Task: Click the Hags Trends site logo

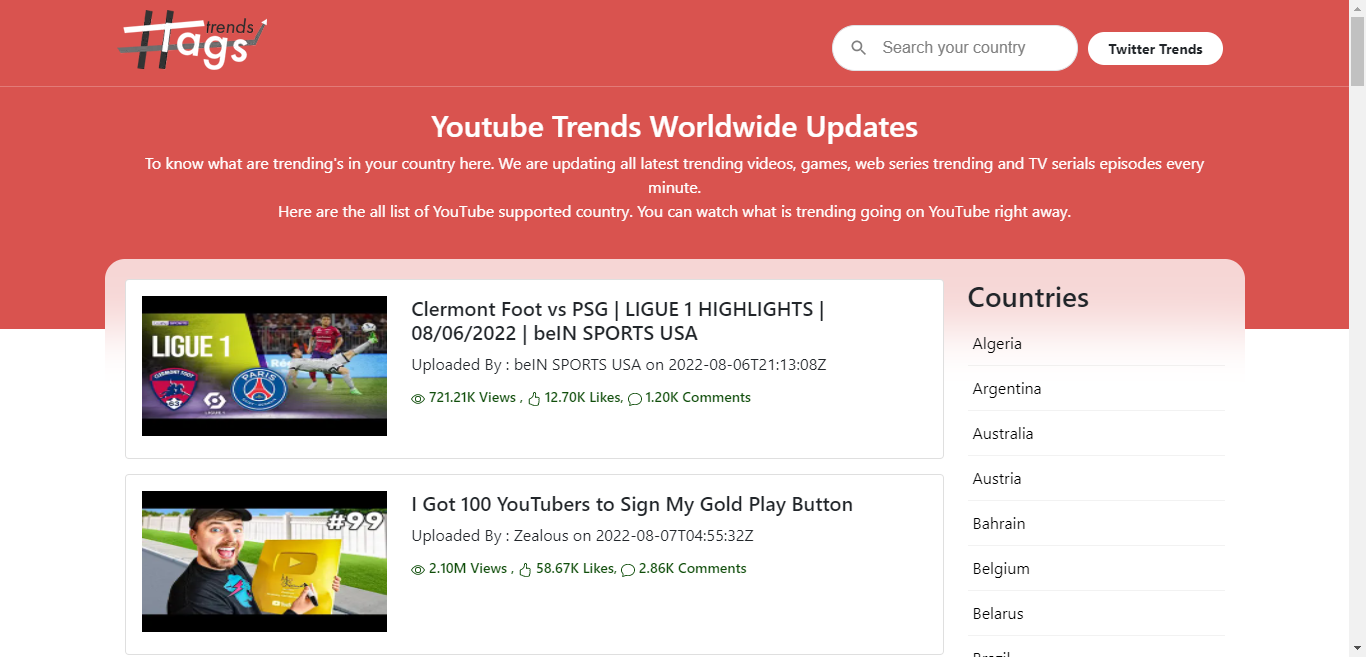Action: pos(191,41)
